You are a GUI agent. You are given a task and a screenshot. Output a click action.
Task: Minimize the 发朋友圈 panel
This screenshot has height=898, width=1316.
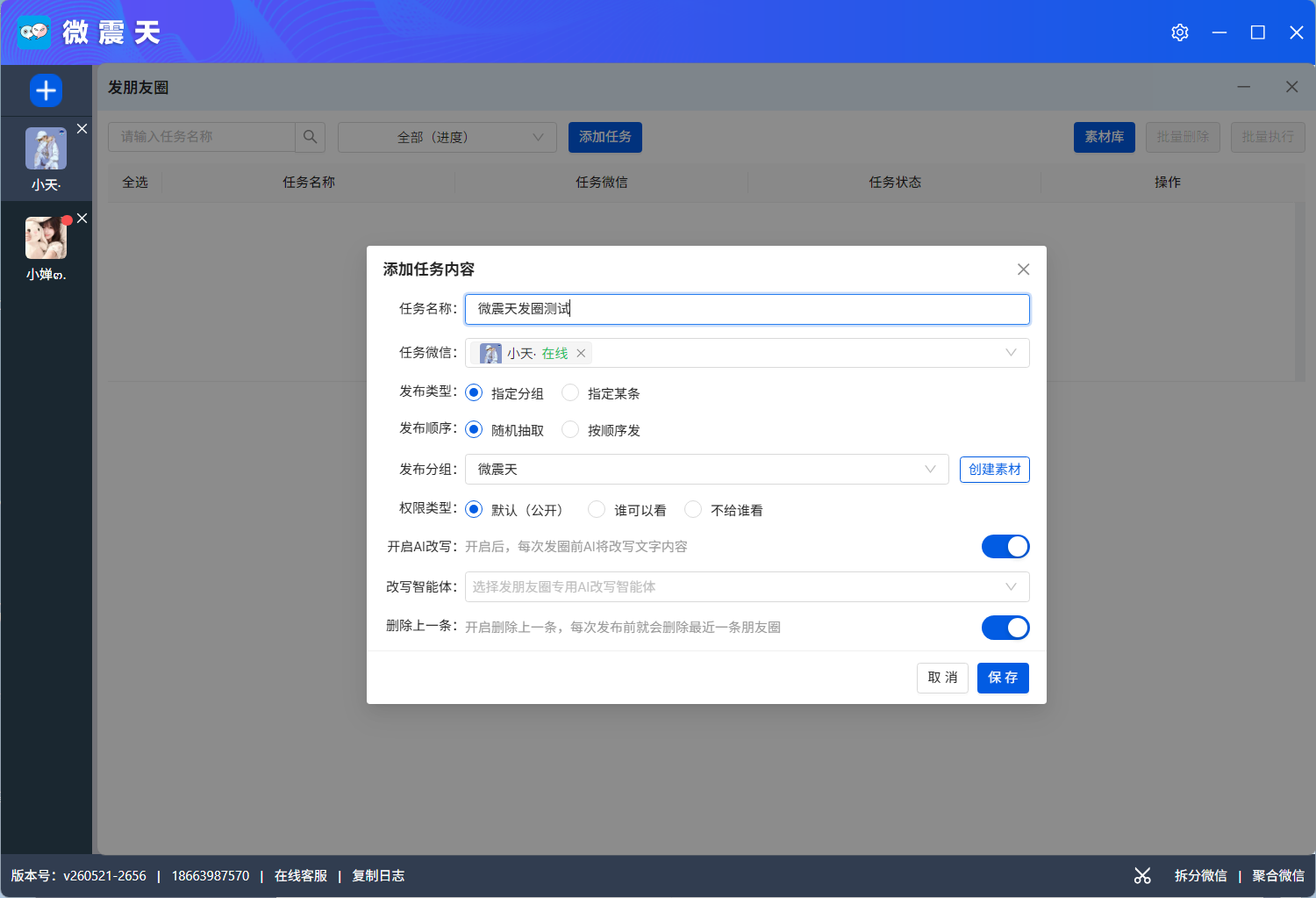tap(1244, 87)
